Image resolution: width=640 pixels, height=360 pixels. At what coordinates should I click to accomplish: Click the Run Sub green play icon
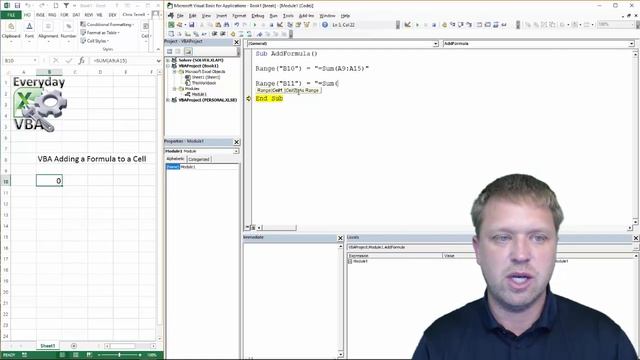pyautogui.click(x=254, y=25)
